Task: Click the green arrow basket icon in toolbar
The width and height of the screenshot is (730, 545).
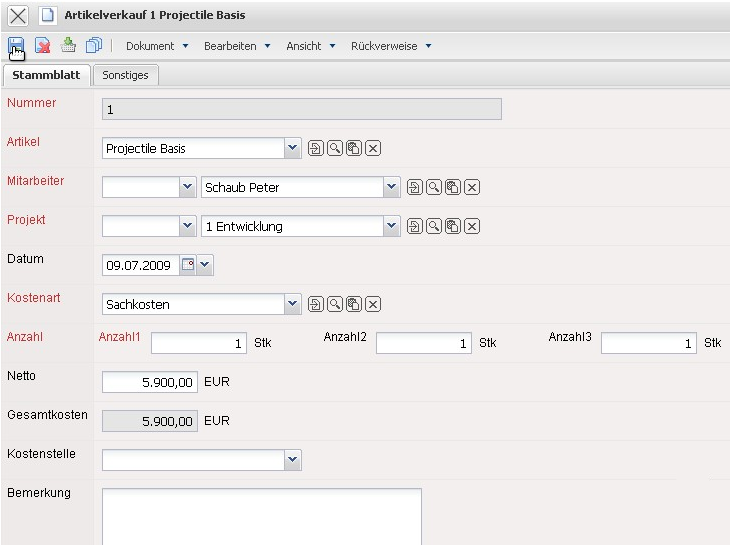Action: tap(68, 45)
